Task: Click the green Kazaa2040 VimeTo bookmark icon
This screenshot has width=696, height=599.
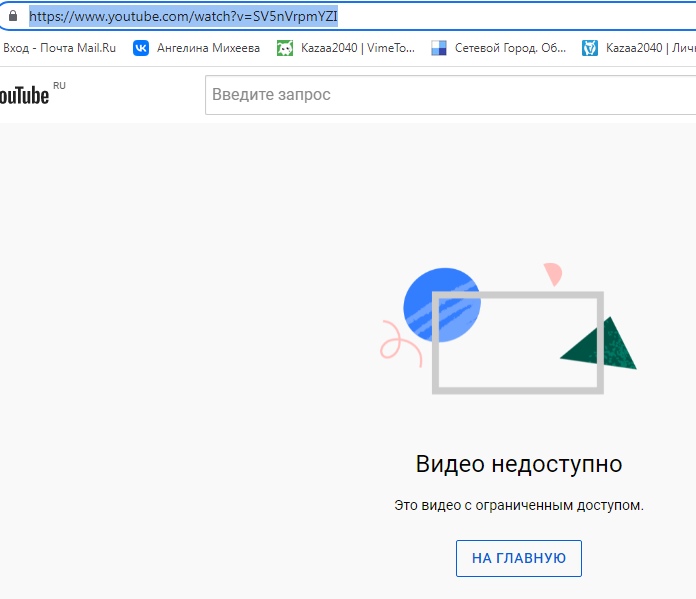Action: (285, 48)
